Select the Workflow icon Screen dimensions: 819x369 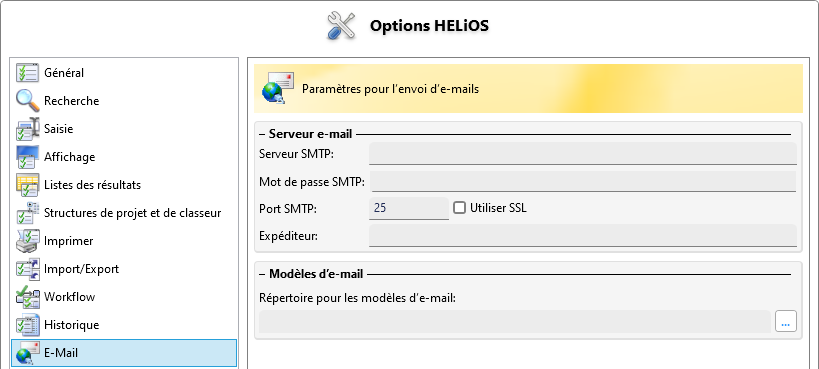point(27,297)
